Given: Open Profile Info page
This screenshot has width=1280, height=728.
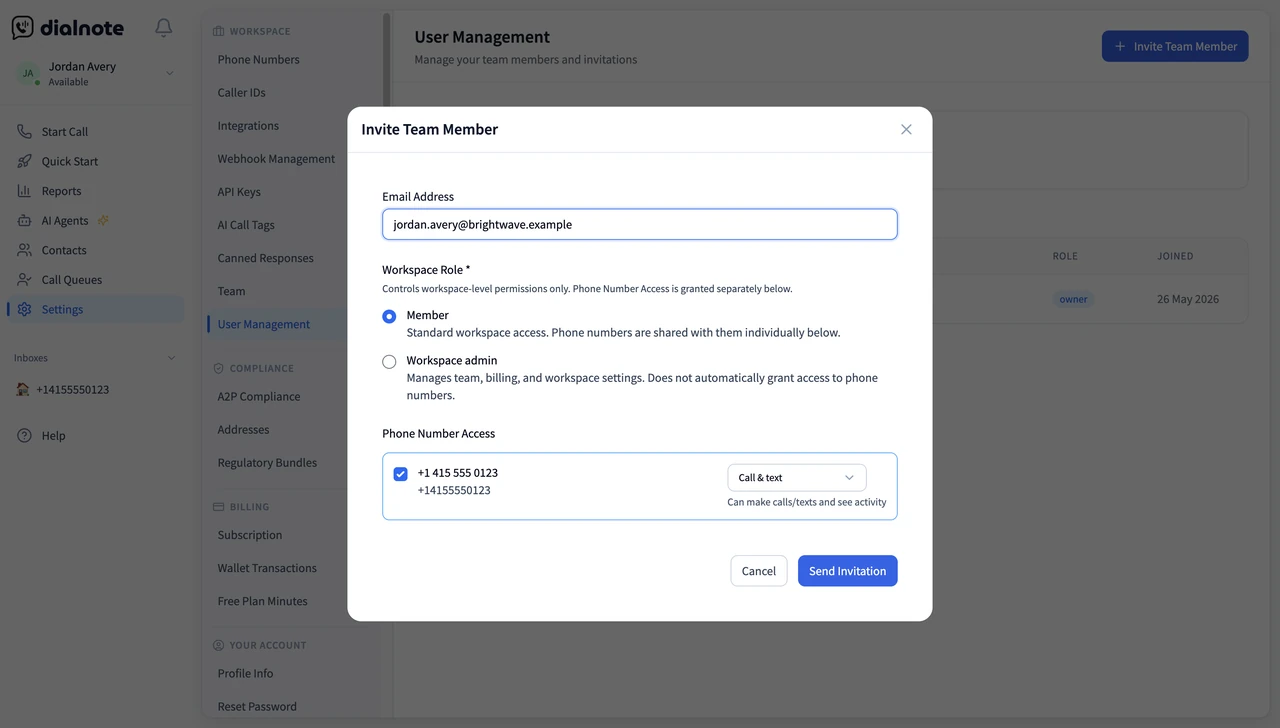Looking at the screenshot, I should (245, 673).
